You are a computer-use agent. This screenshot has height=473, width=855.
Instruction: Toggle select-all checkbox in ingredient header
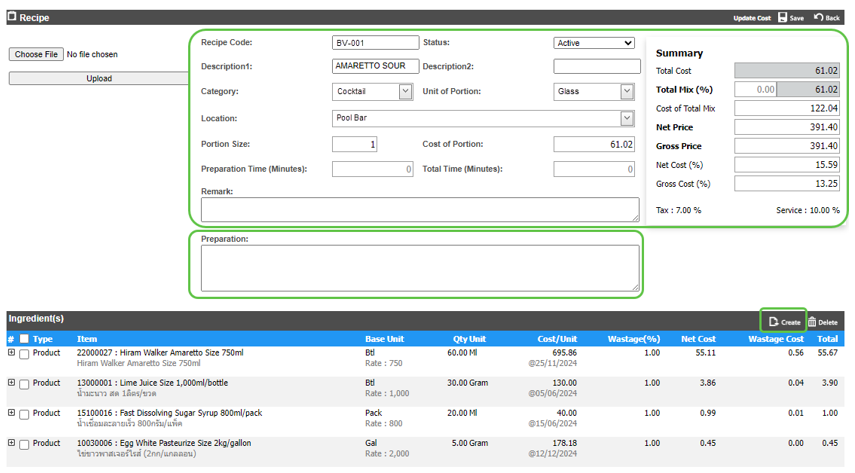[x=24, y=340]
